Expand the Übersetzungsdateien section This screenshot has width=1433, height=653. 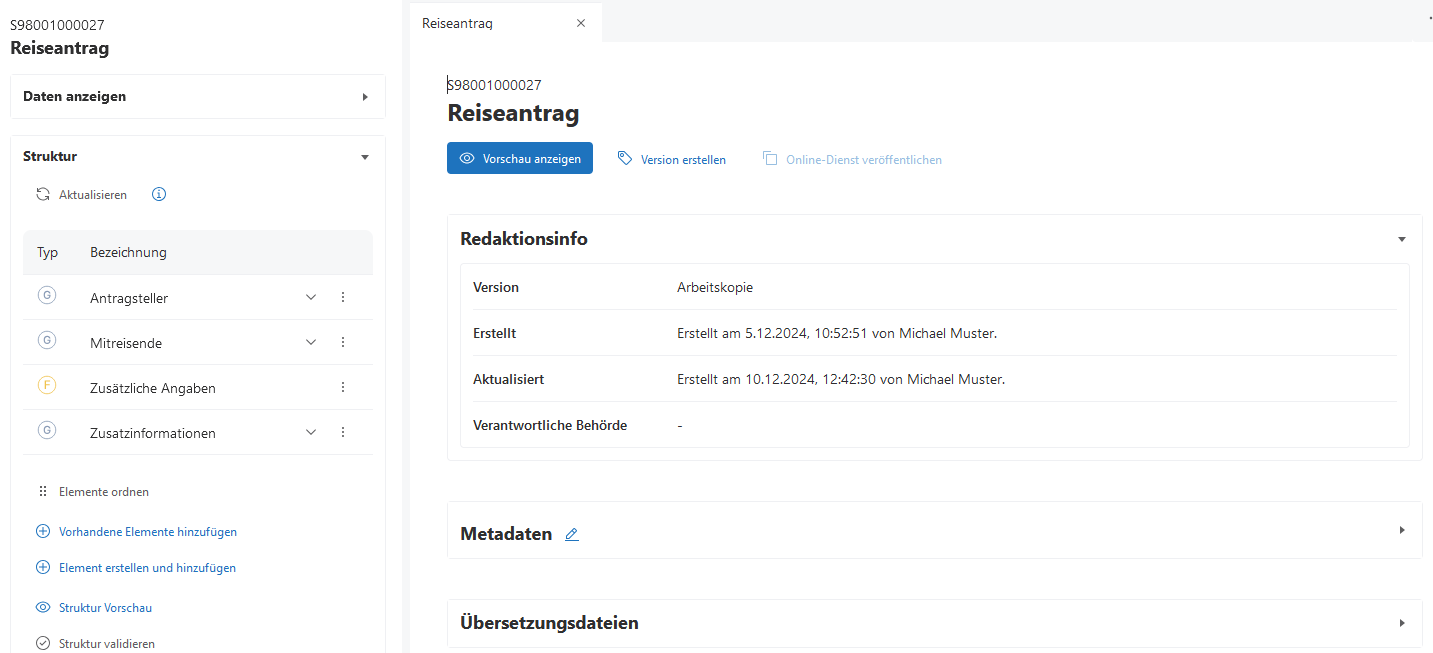[x=1402, y=623]
